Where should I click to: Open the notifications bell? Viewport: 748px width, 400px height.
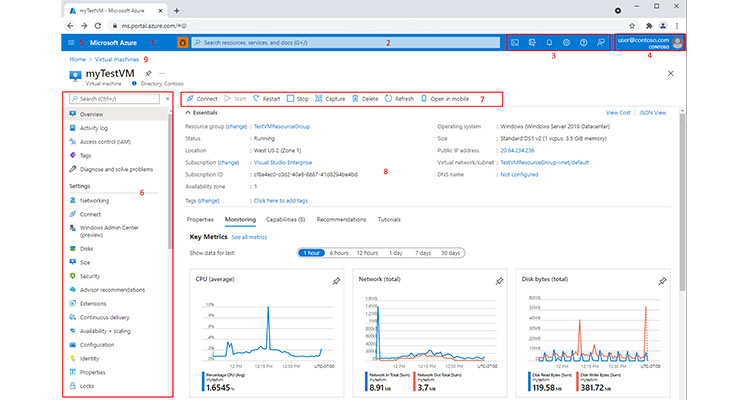point(549,42)
